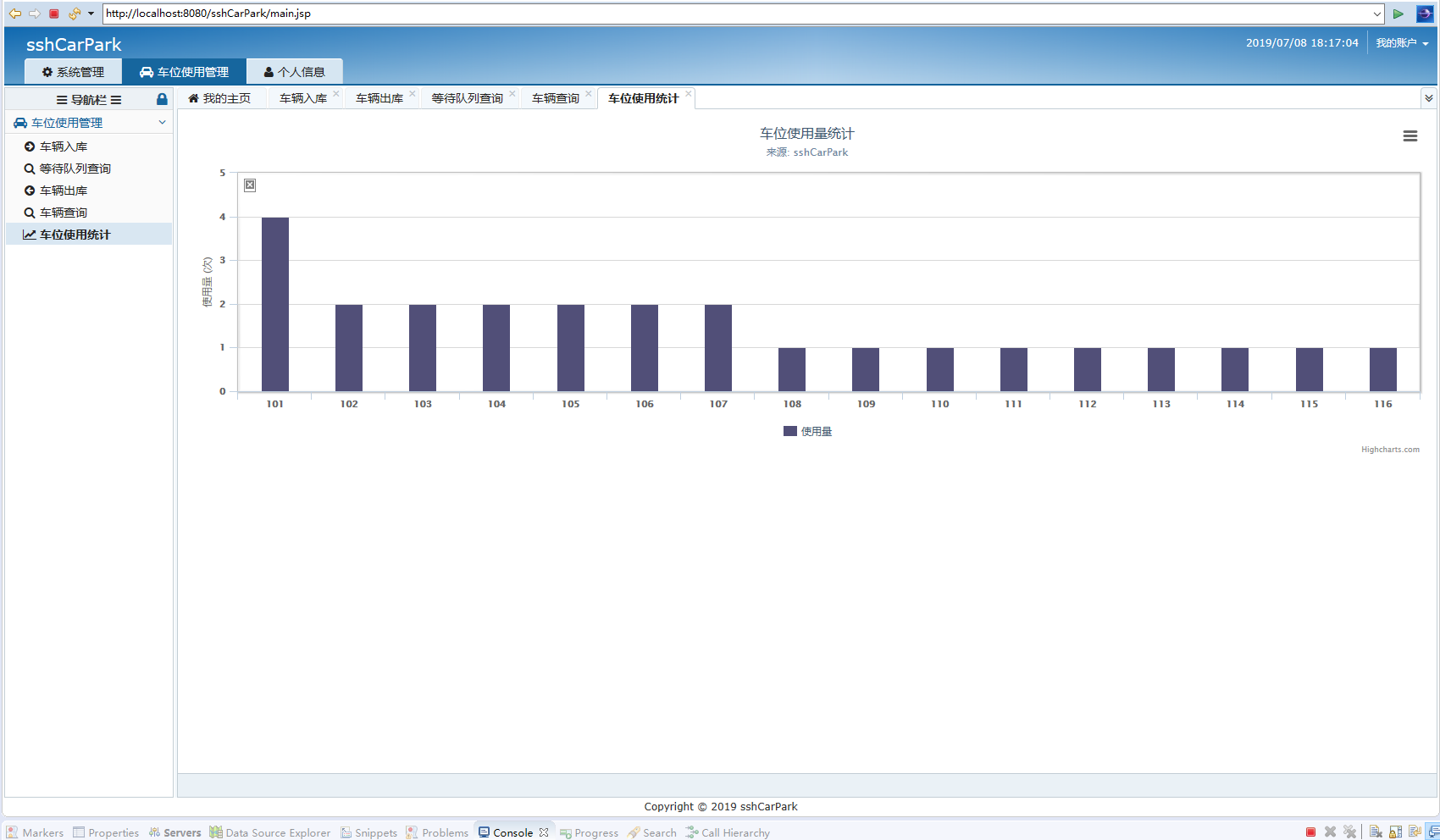Collapse the 车位使用管理 sidebar section
This screenshot has height=840, width=1440.
(x=162, y=123)
